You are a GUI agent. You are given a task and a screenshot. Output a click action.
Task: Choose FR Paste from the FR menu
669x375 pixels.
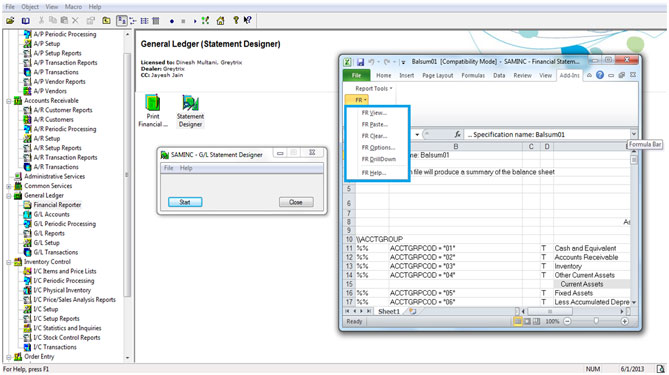(375, 125)
